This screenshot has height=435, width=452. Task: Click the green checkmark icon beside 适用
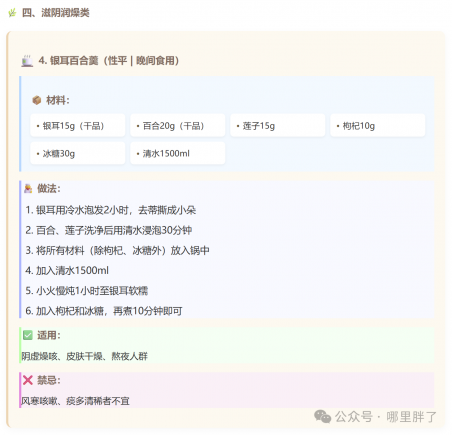click(x=28, y=335)
